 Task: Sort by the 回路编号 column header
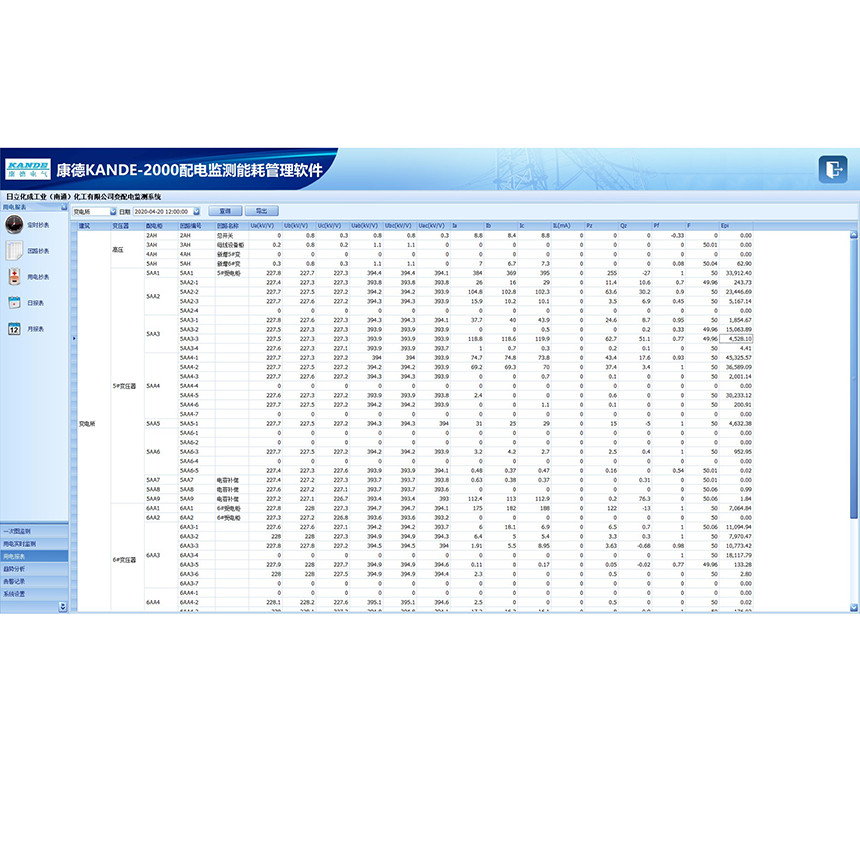(x=197, y=226)
